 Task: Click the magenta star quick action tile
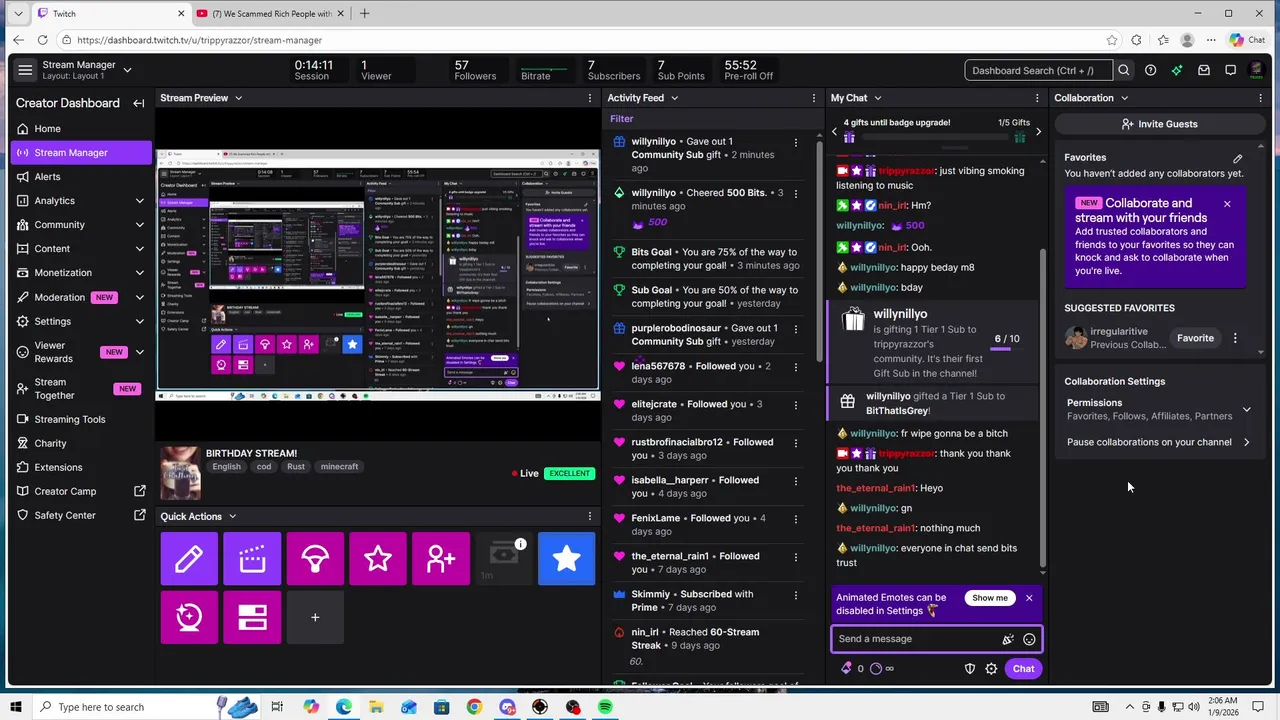click(x=378, y=559)
